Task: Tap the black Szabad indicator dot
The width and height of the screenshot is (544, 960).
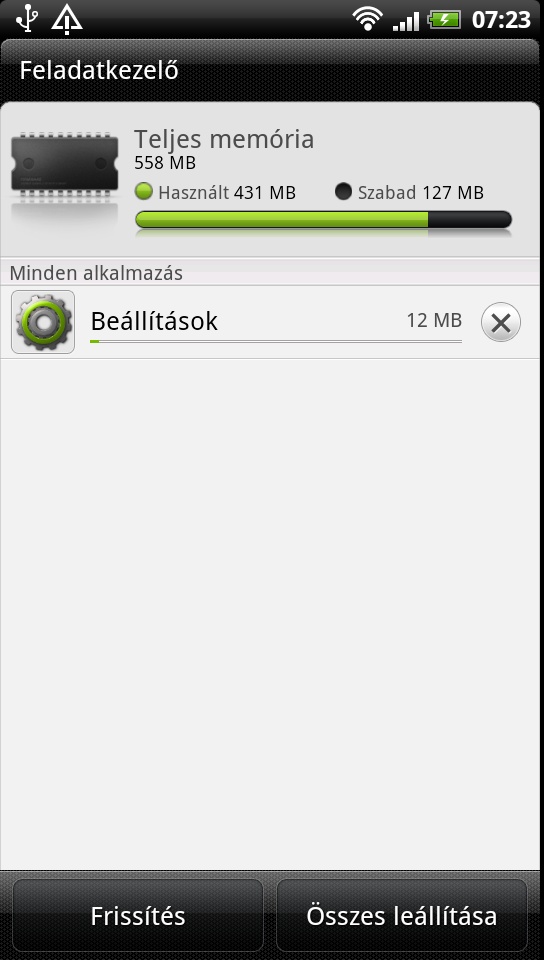Action: tap(343, 192)
